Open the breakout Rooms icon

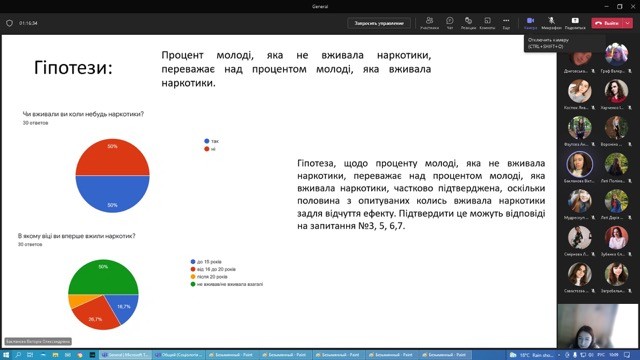point(487,23)
